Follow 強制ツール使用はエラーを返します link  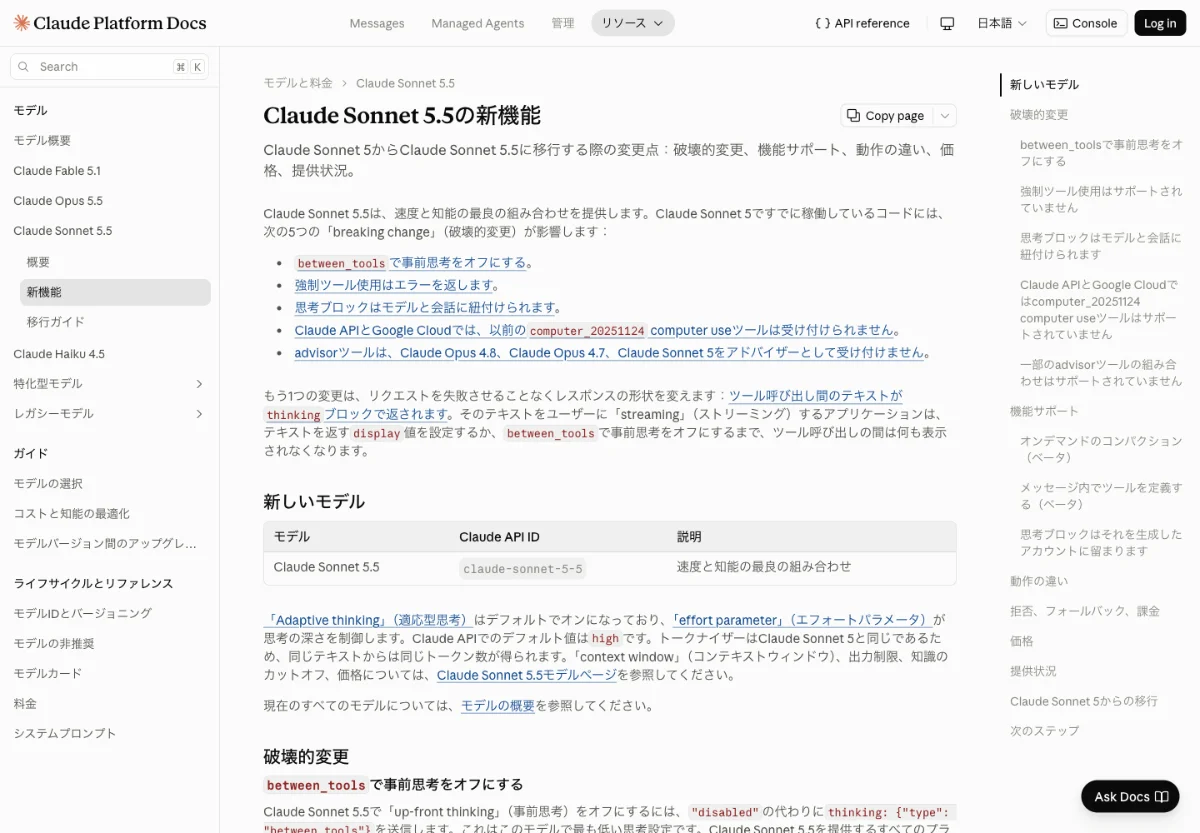[394, 285]
